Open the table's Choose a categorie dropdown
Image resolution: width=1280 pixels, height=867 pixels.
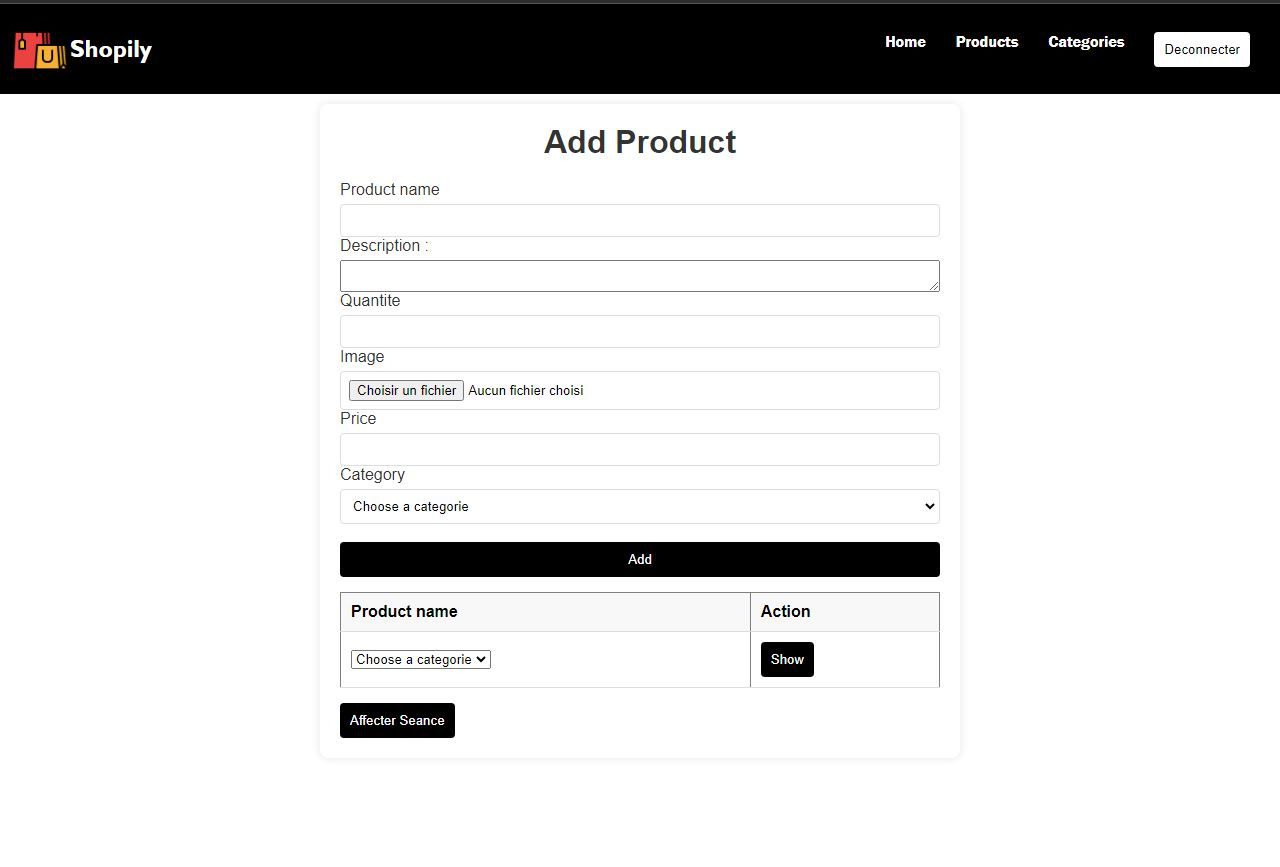tap(420, 660)
